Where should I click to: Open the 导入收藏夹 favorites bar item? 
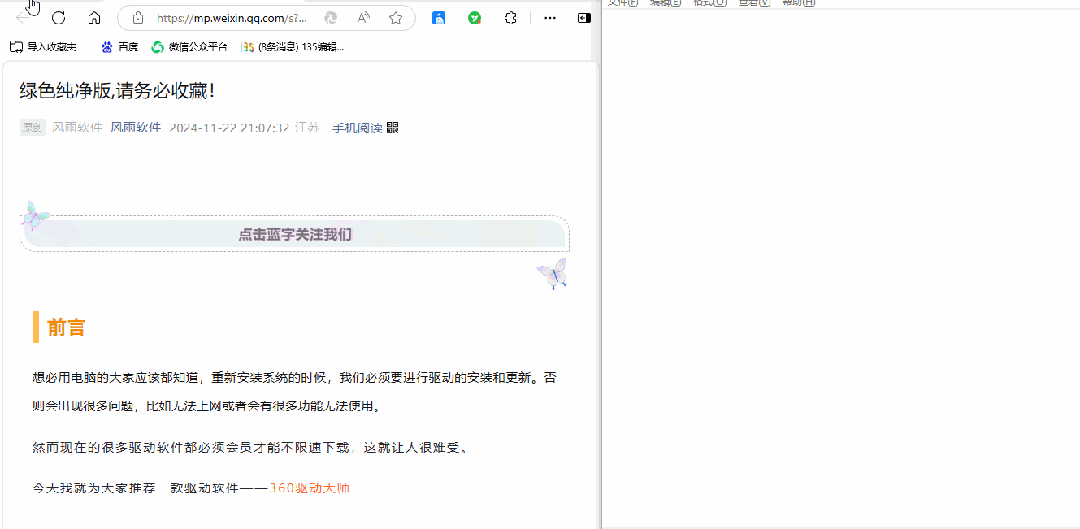tap(43, 47)
